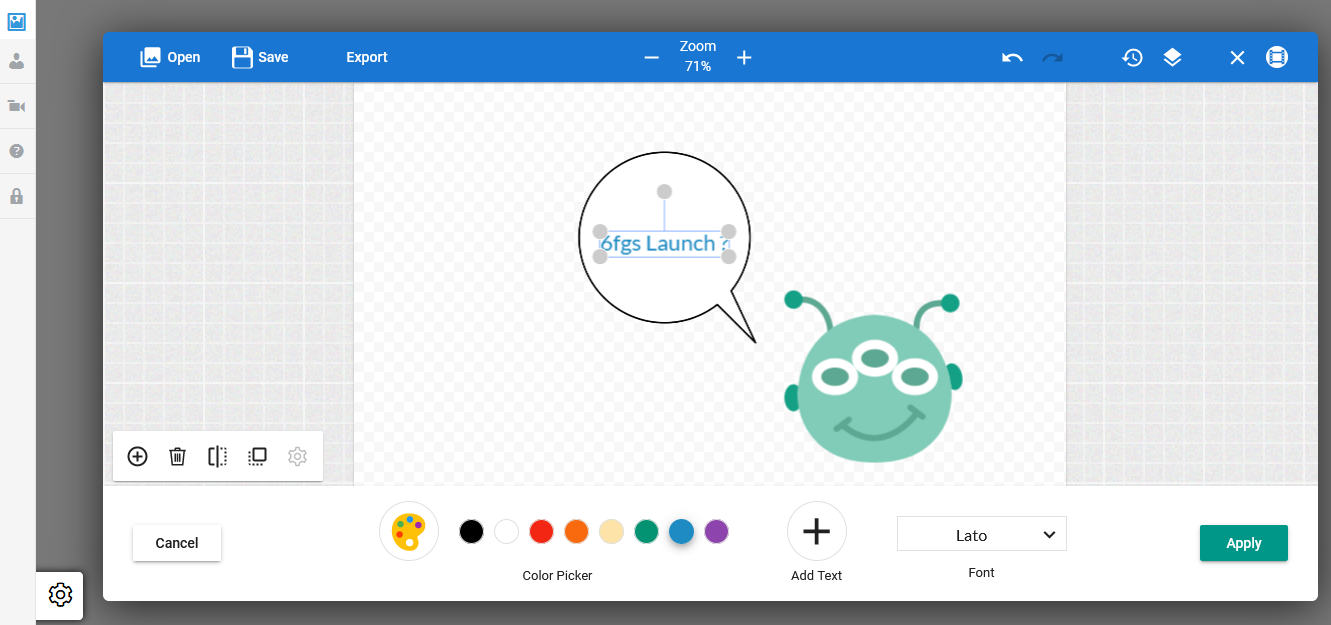Click the redo arrow icon
This screenshot has height=625, width=1331.
click(1052, 58)
